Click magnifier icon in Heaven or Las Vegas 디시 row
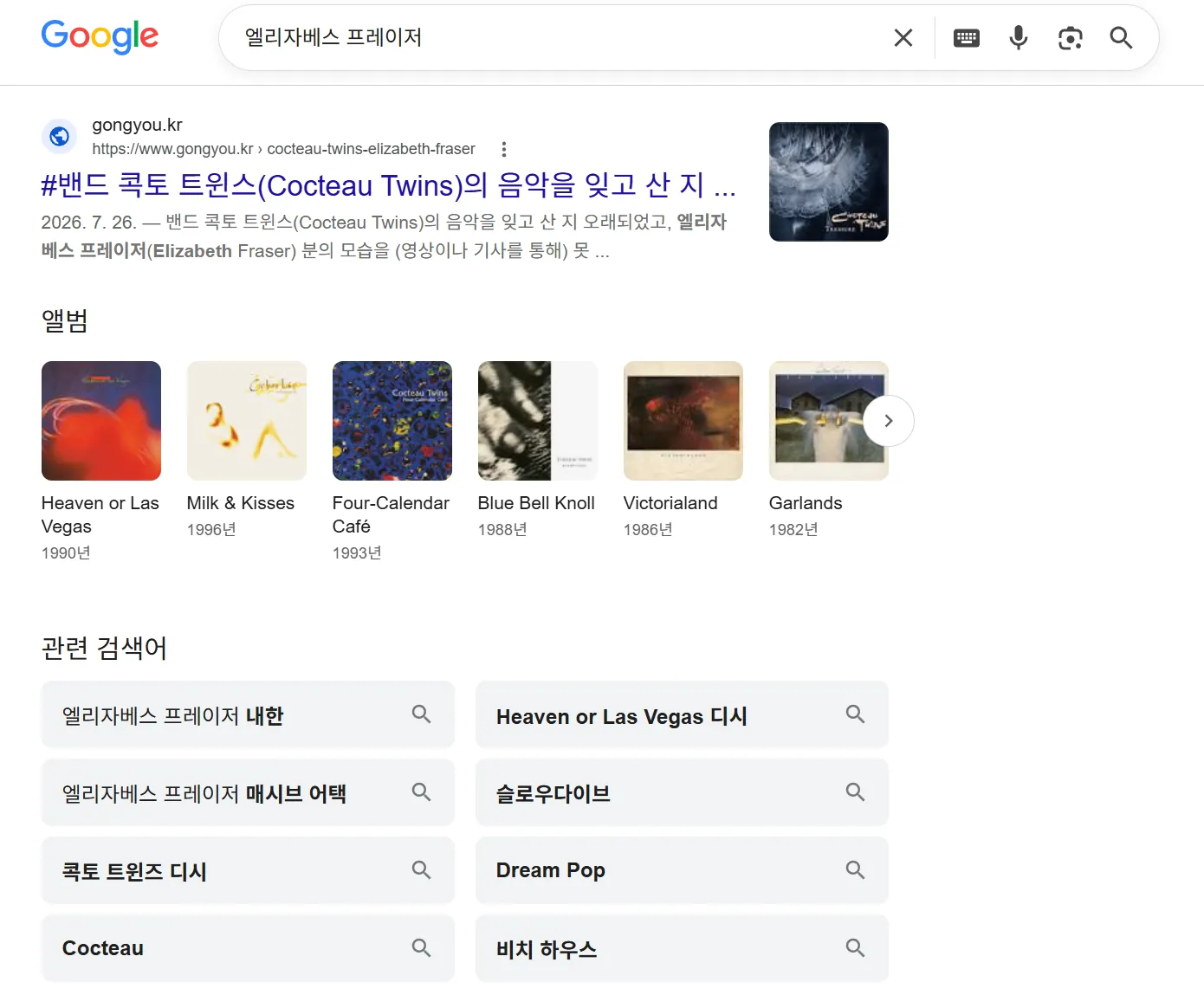1204x995 pixels. click(x=855, y=714)
